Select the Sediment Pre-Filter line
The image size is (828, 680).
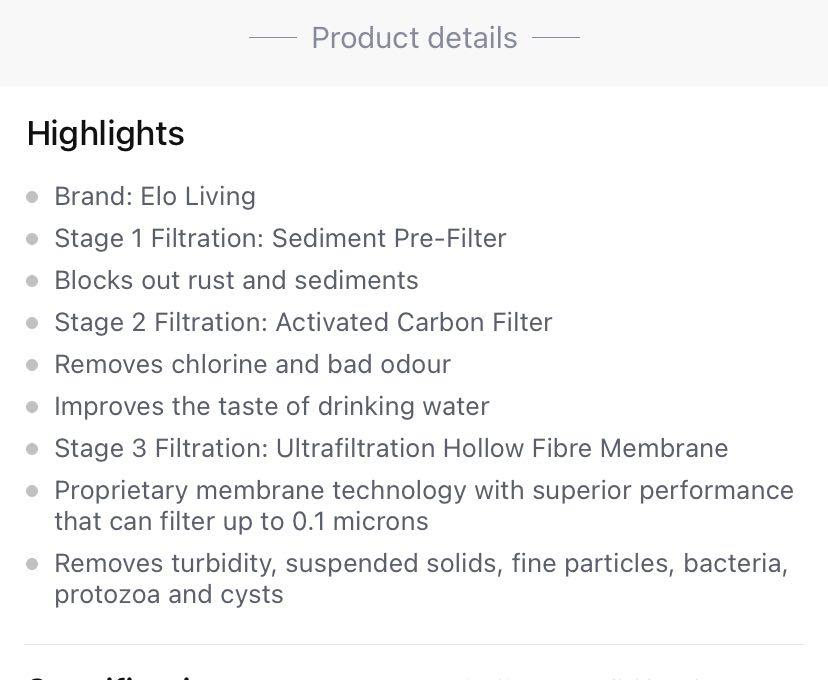pyautogui.click(x=280, y=238)
